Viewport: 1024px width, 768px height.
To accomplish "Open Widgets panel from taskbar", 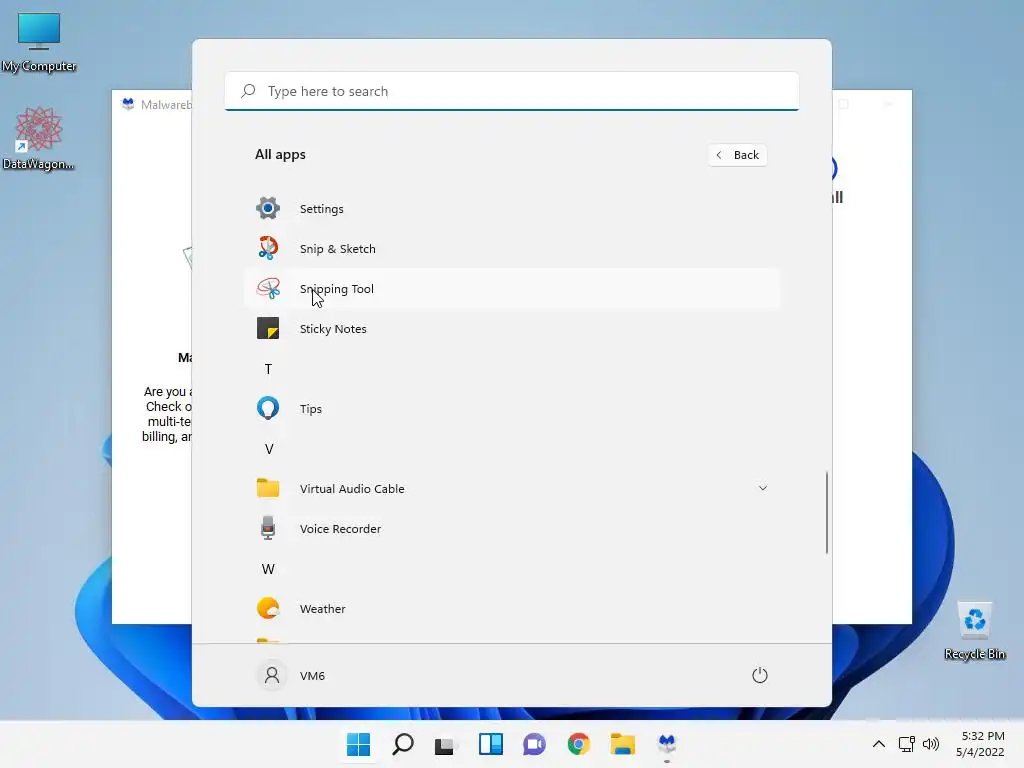I will [490, 744].
